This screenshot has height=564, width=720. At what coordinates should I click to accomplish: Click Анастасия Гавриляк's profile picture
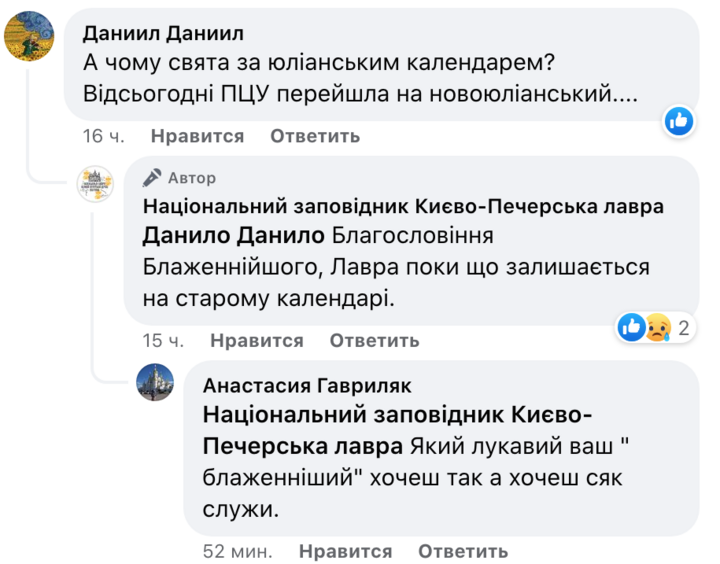(x=155, y=382)
